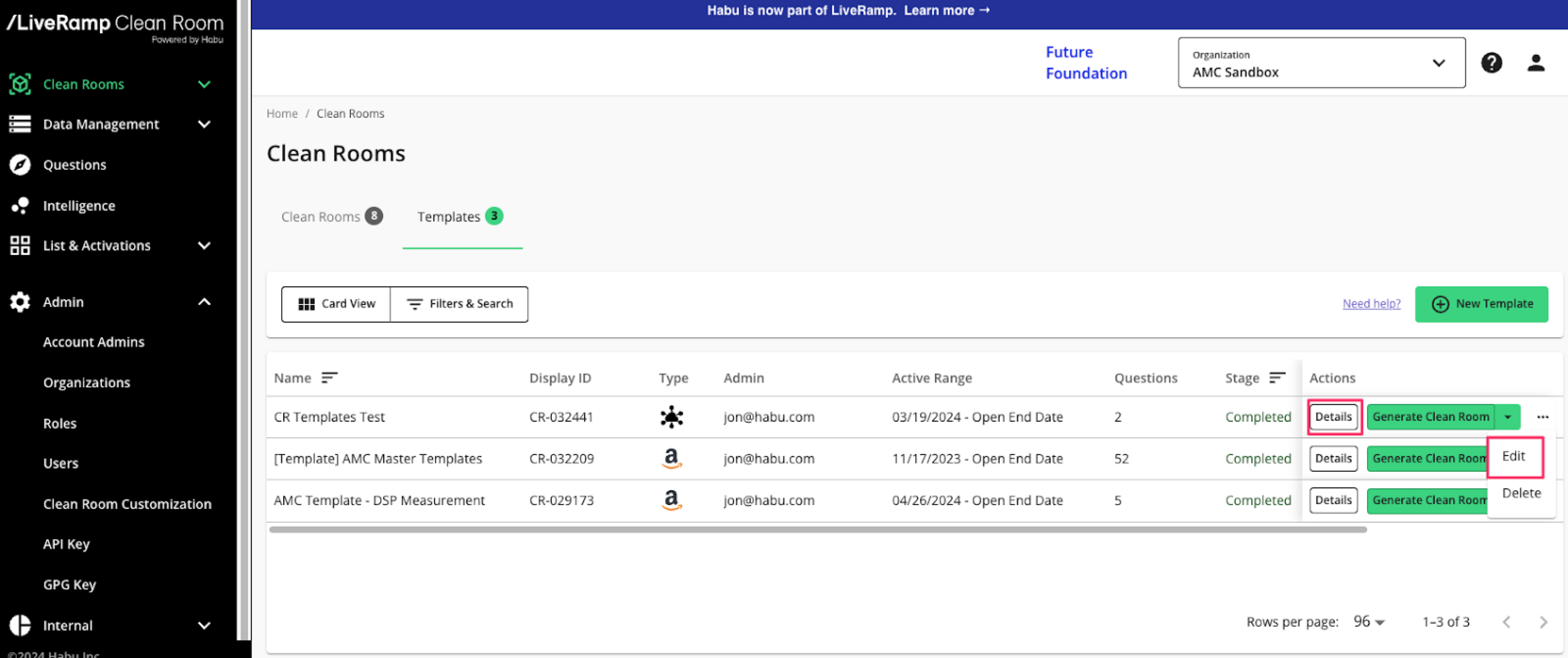Sort table by Stage column icon
The image size is (1568, 658).
click(1276, 378)
